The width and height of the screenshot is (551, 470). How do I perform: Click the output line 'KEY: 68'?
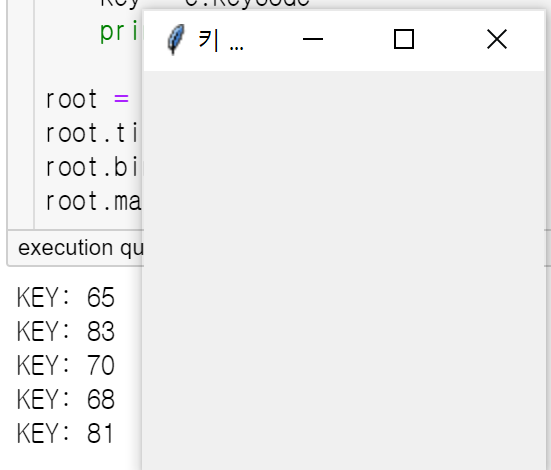point(66,399)
